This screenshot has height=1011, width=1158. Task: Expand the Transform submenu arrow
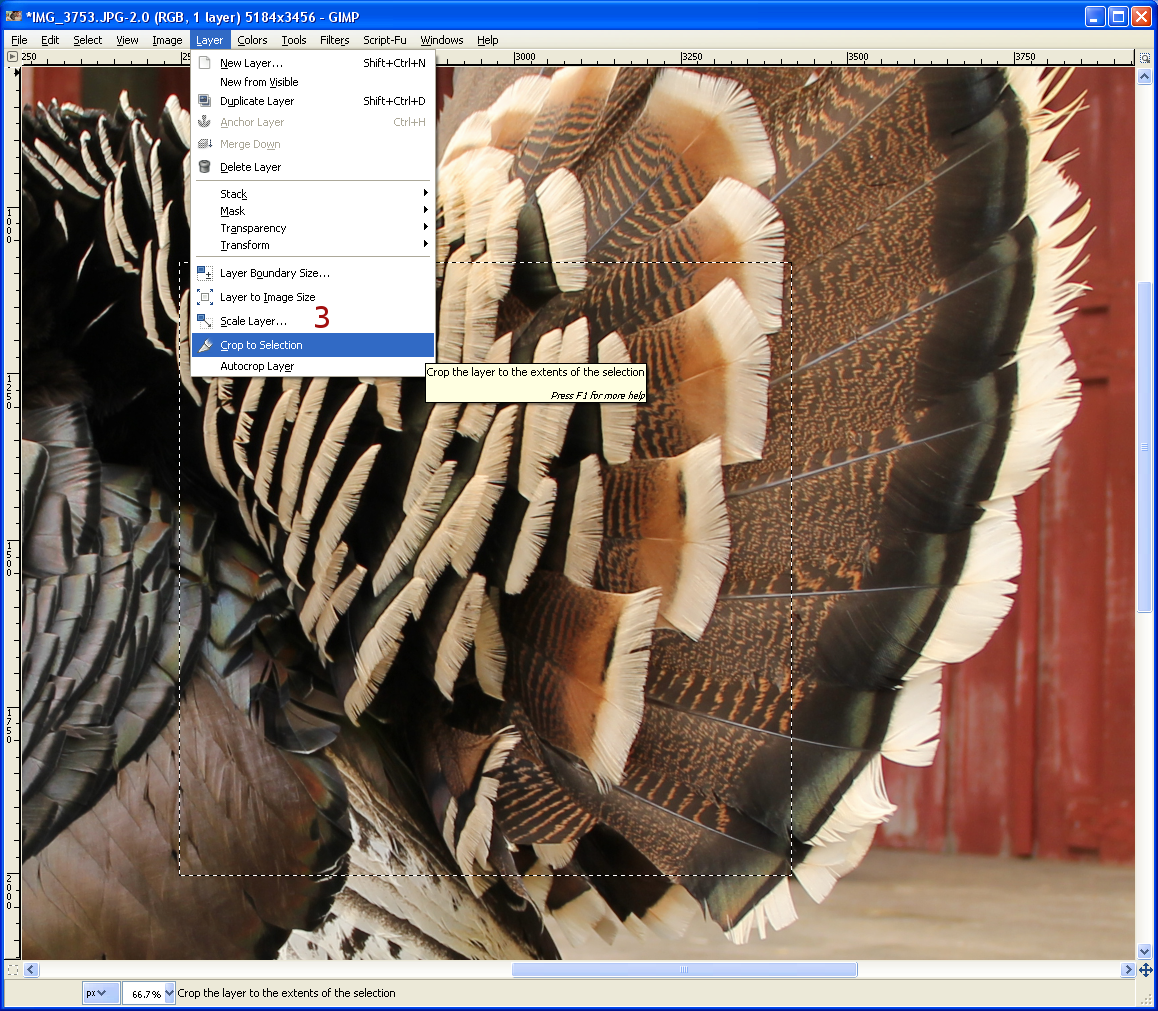click(x=426, y=245)
